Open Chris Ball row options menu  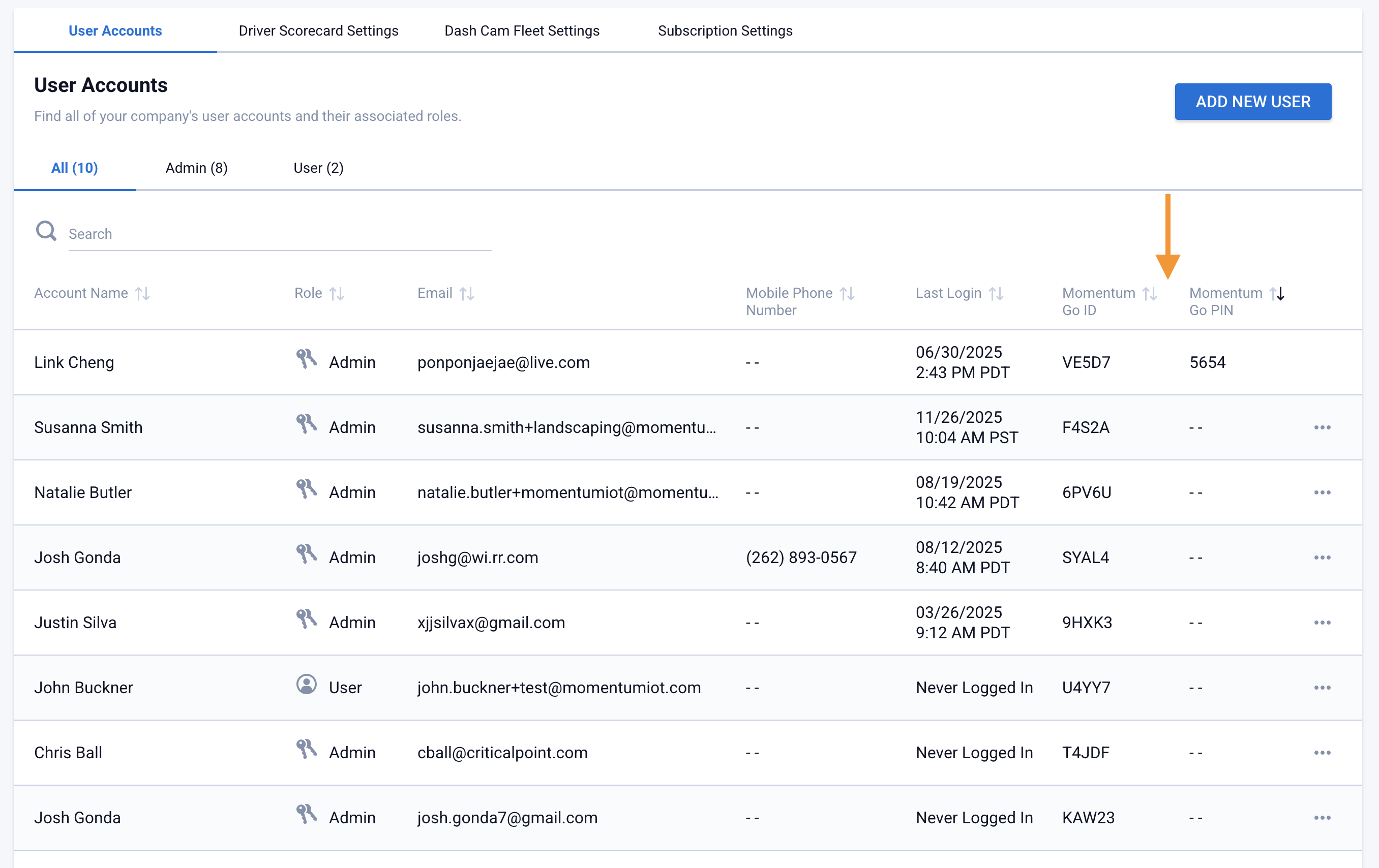pos(1322,753)
